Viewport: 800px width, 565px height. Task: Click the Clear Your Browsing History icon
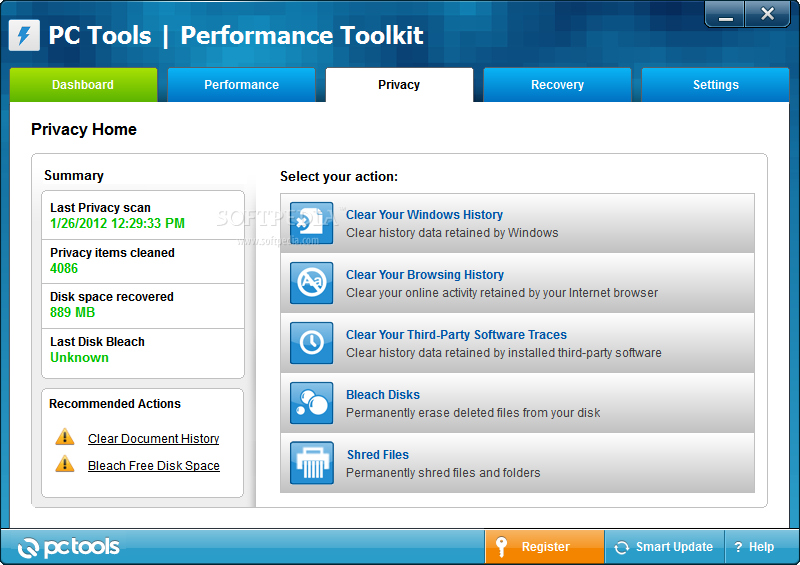[311, 283]
